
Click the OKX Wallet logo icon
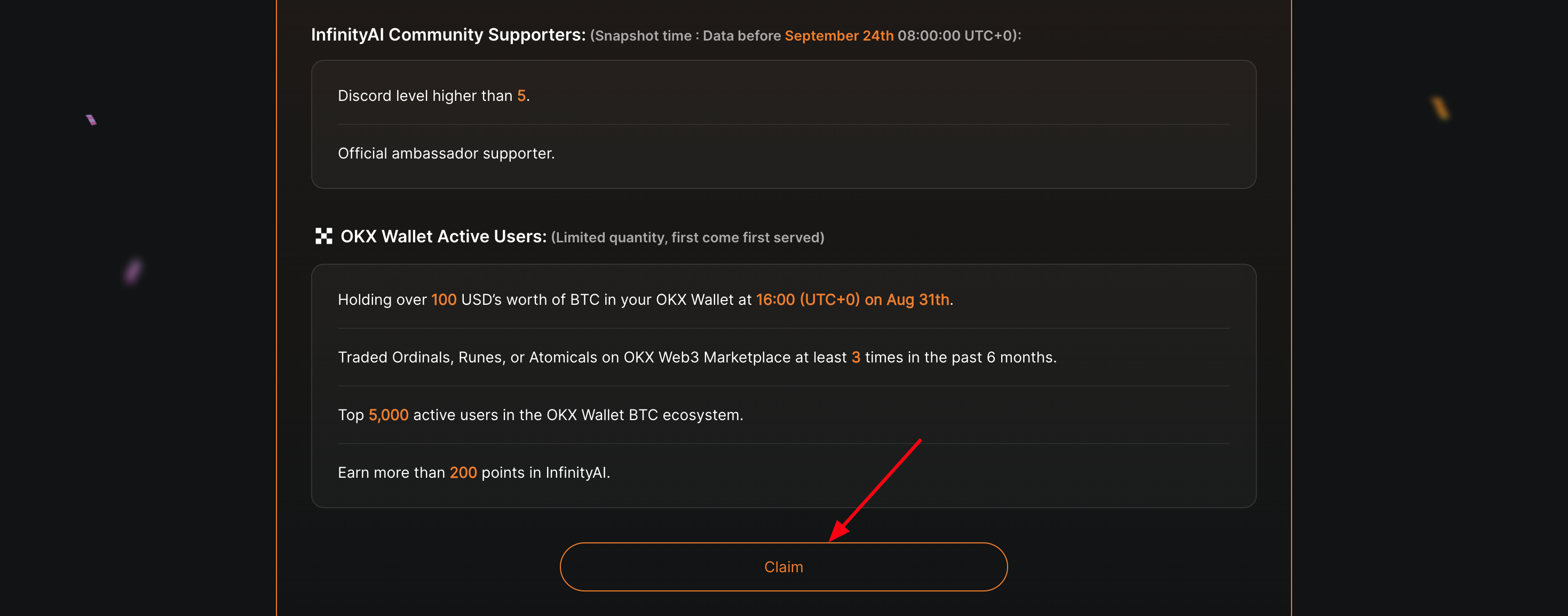click(x=323, y=236)
